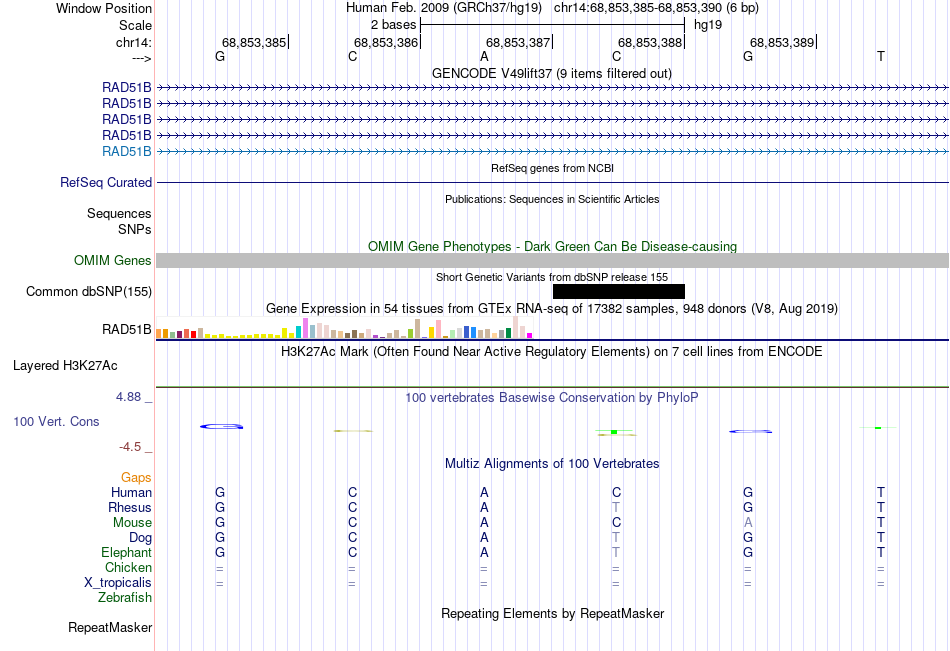The width and height of the screenshot is (950, 651).
Task: Select the Mouse species row label
Action: point(132,522)
